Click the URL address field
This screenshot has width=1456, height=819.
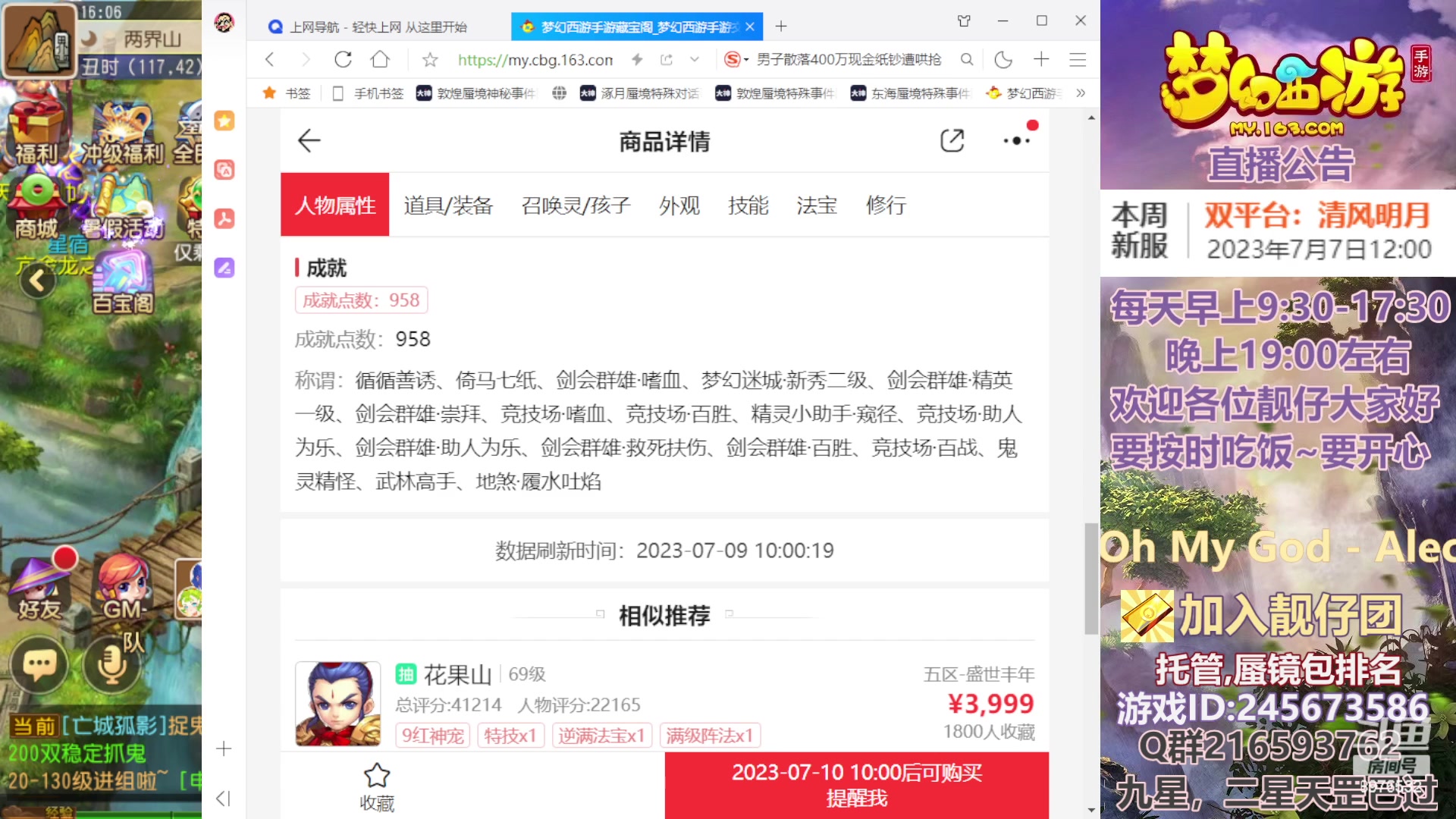(535, 59)
